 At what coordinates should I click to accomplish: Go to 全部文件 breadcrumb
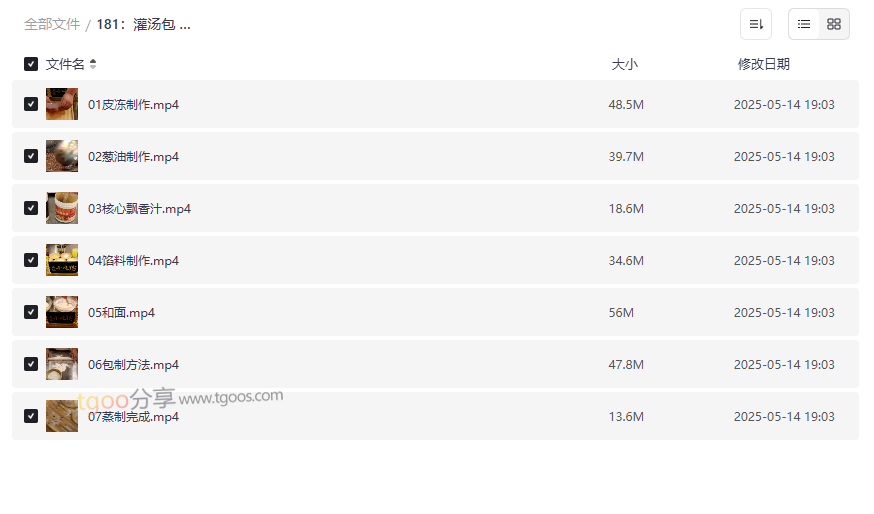[52, 24]
